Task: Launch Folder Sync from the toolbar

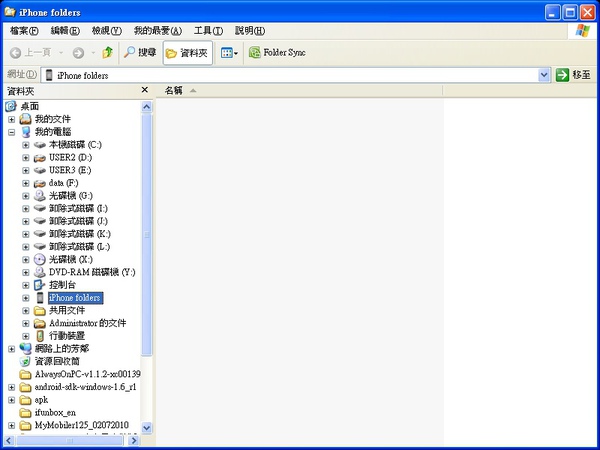Action: [x=276, y=52]
